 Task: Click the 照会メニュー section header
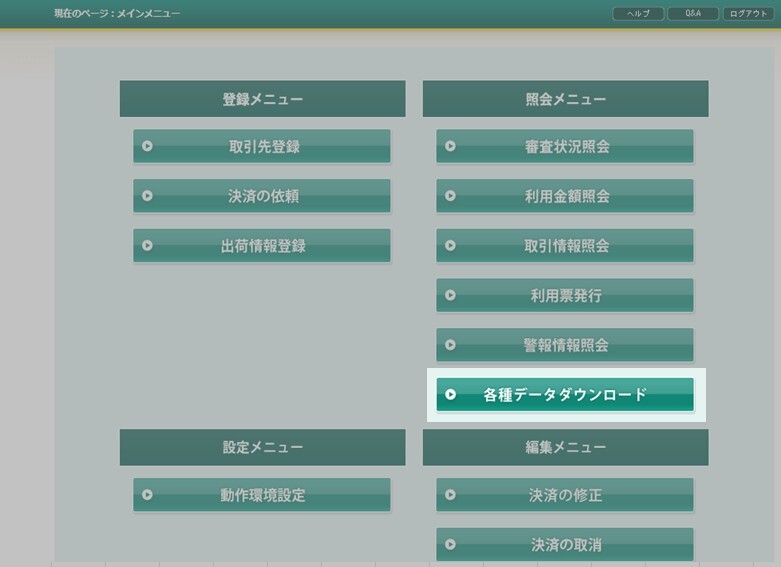[565, 99]
